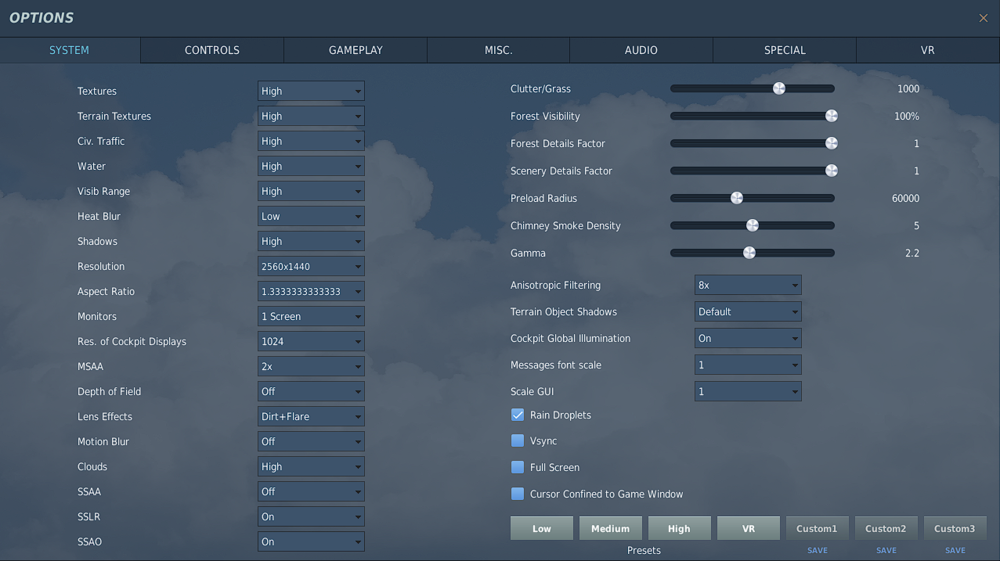1000x561 pixels.
Task: Expand the Scale GUI dropdown
Action: click(747, 391)
